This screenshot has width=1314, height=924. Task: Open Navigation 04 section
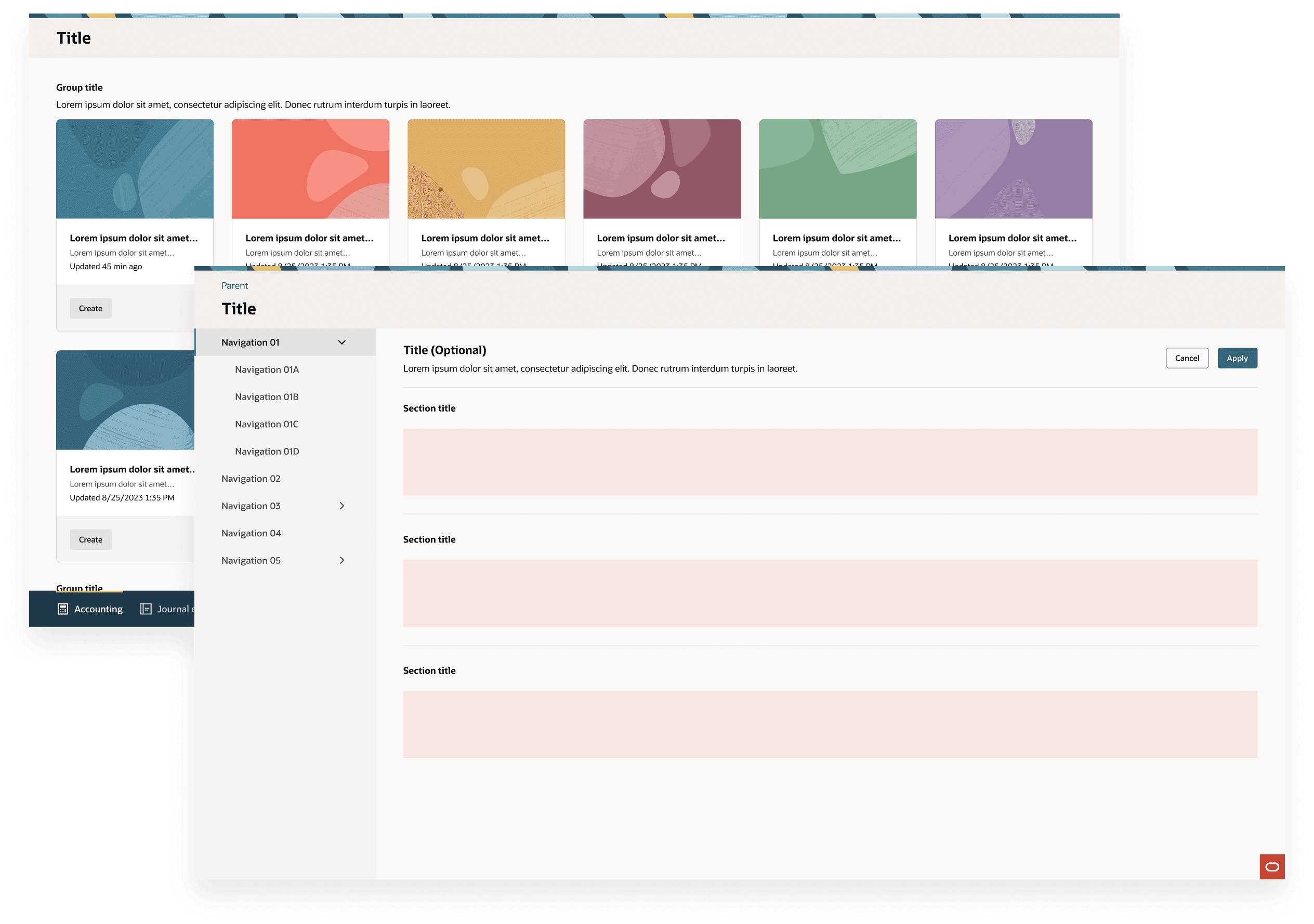coord(251,533)
